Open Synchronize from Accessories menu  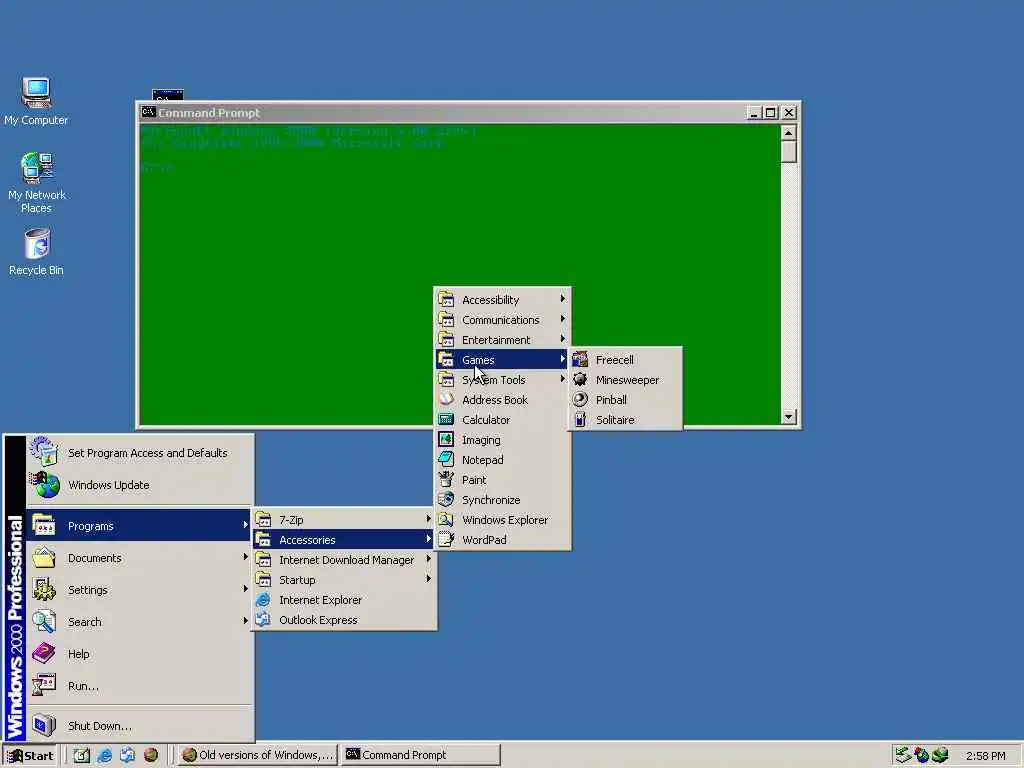click(502, 500)
